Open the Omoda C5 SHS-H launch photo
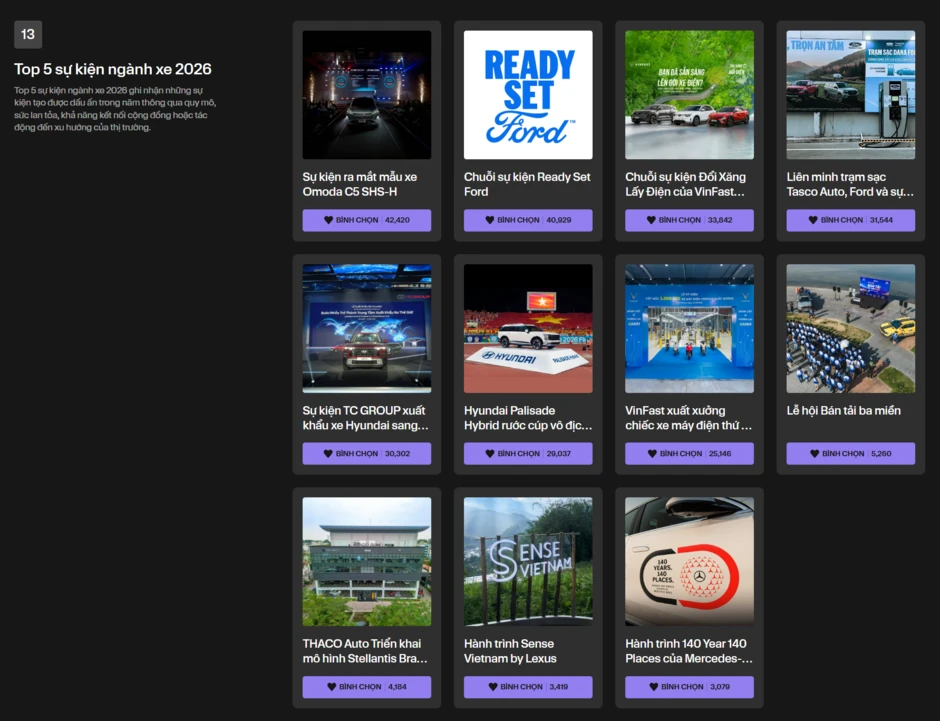The width and height of the screenshot is (940, 721). click(x=367, y=95)
